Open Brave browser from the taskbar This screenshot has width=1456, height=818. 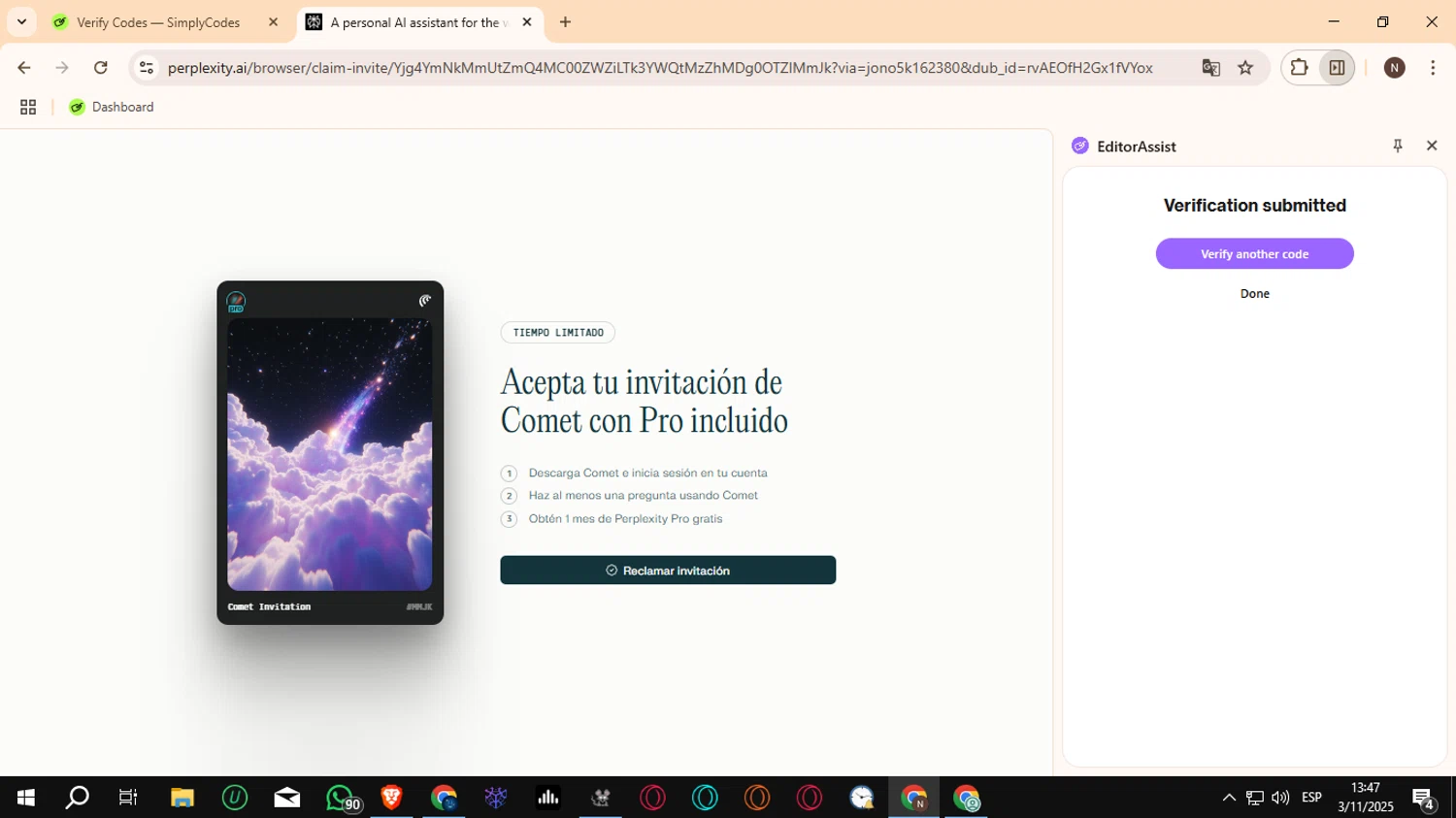tap(392, 798)
